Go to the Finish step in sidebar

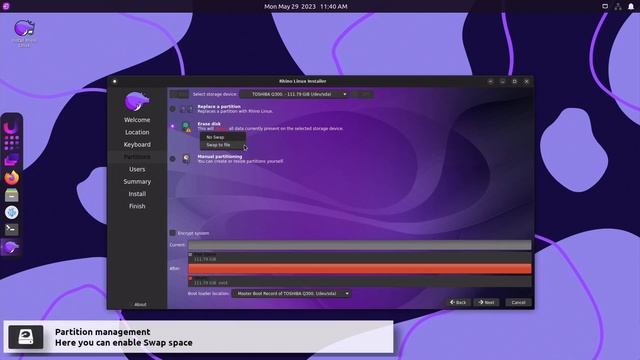[x=137, y=206]
